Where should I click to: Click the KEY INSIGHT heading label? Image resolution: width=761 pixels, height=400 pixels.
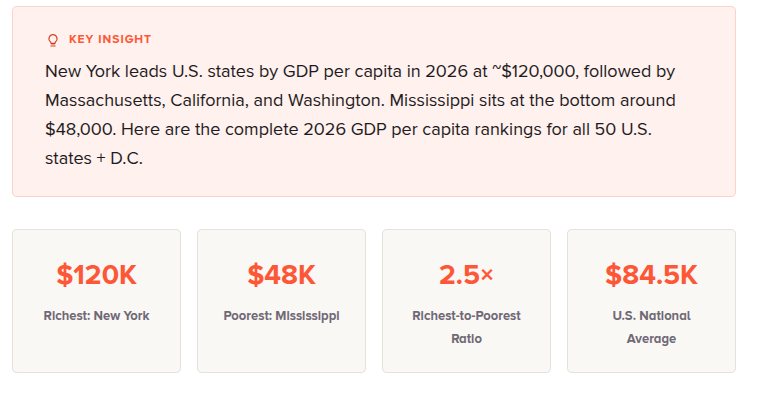pyautogui.click(x=110, y=39)
